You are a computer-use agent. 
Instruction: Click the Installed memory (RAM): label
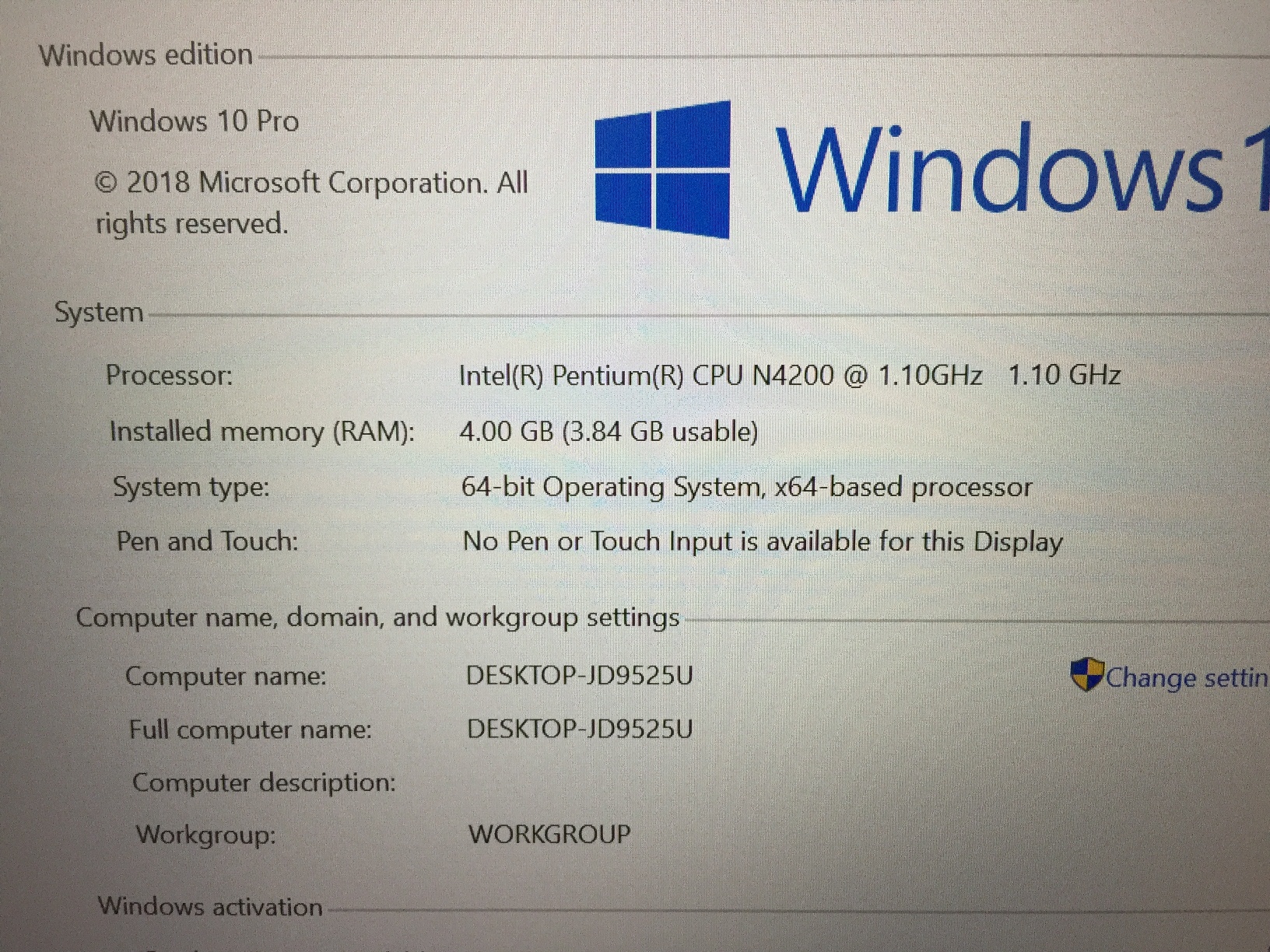point(261,432)
